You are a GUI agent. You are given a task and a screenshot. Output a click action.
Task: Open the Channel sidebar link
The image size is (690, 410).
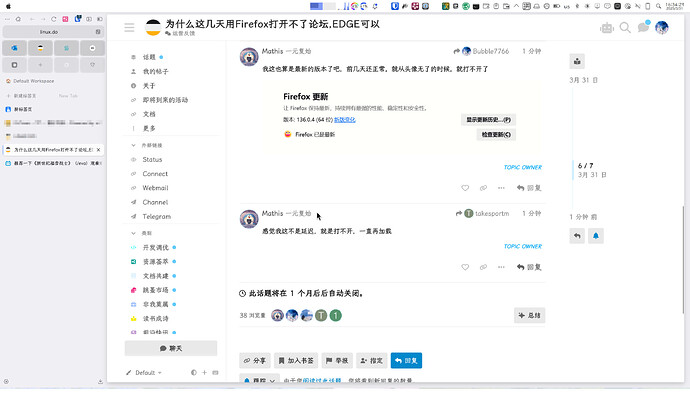click(x=155, y=202)
